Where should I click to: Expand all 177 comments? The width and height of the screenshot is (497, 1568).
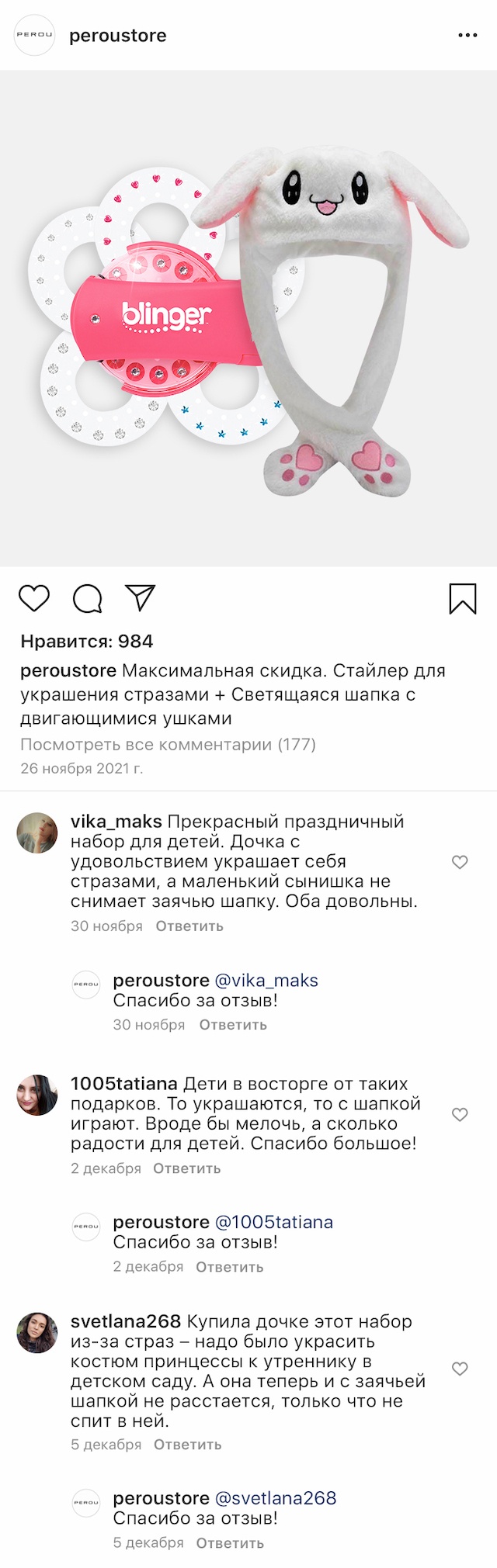[168, 745]
